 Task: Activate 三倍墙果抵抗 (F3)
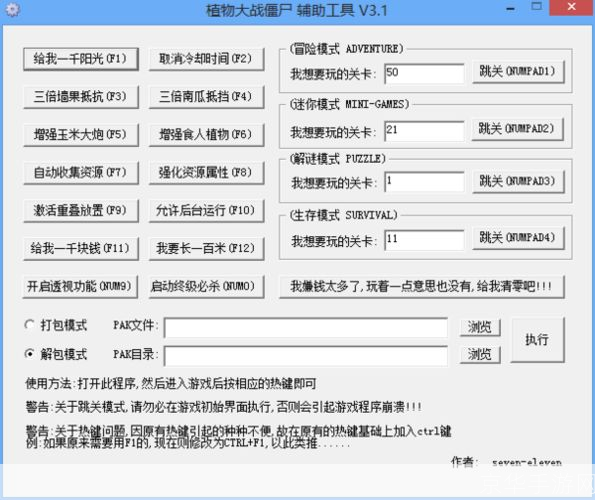point(81,97)
